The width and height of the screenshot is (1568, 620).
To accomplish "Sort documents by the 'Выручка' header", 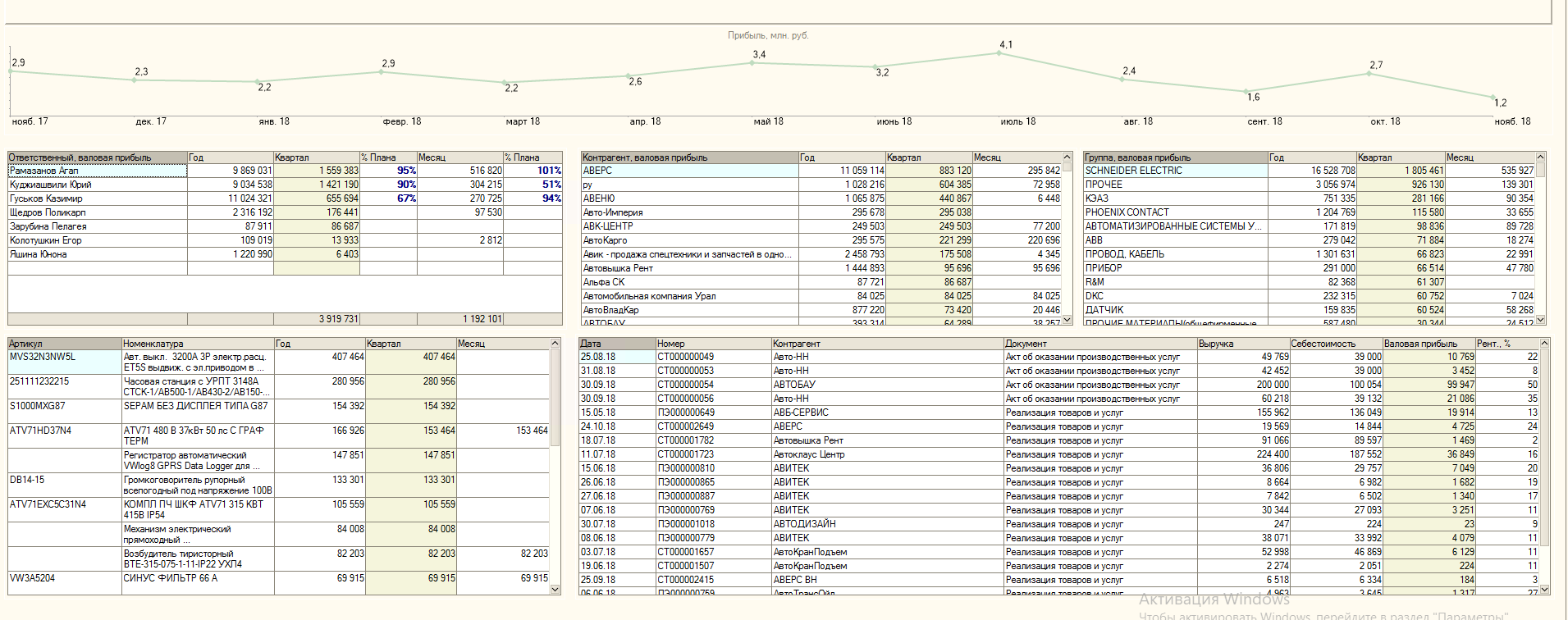I will pyautogui.click(x=1243, y=344).
